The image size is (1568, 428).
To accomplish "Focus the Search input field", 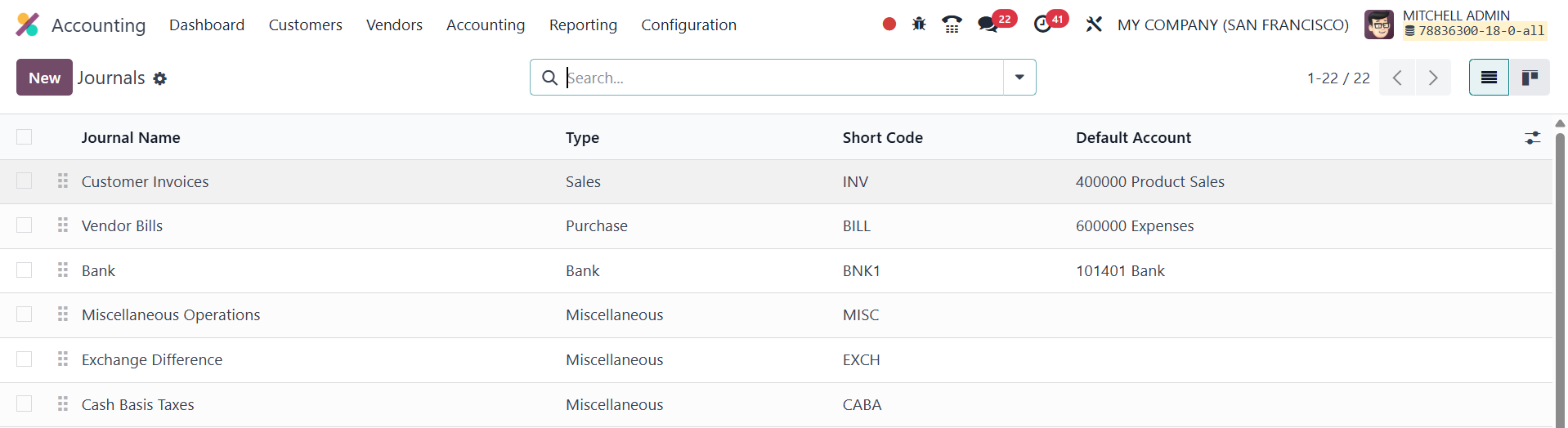I will click(x=781, y=78).
